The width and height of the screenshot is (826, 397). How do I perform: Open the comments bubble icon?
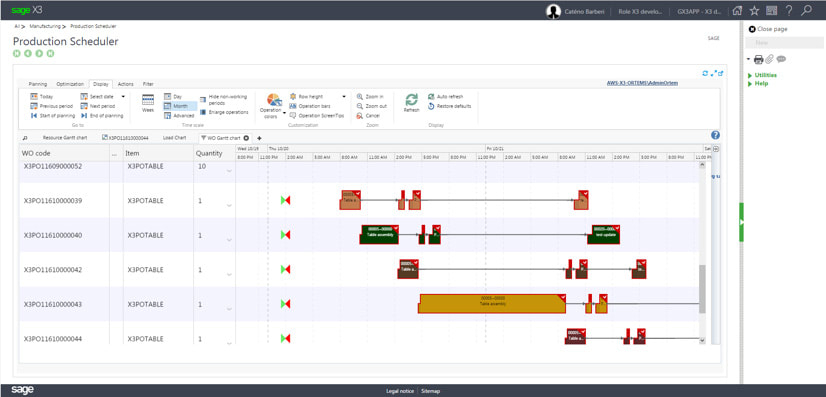[781, 59]
